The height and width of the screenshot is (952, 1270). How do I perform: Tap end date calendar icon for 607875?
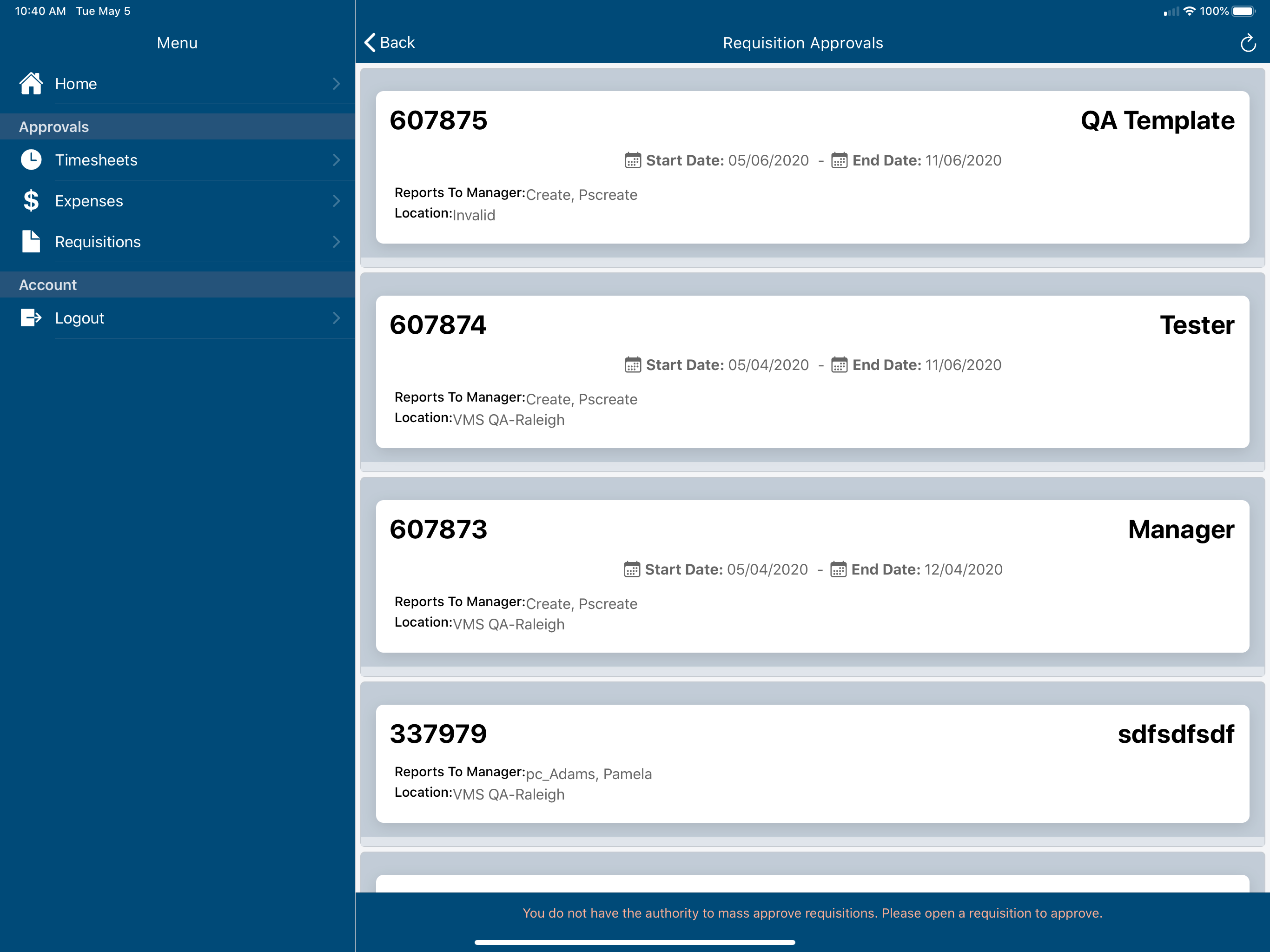(x=839, y=160)
